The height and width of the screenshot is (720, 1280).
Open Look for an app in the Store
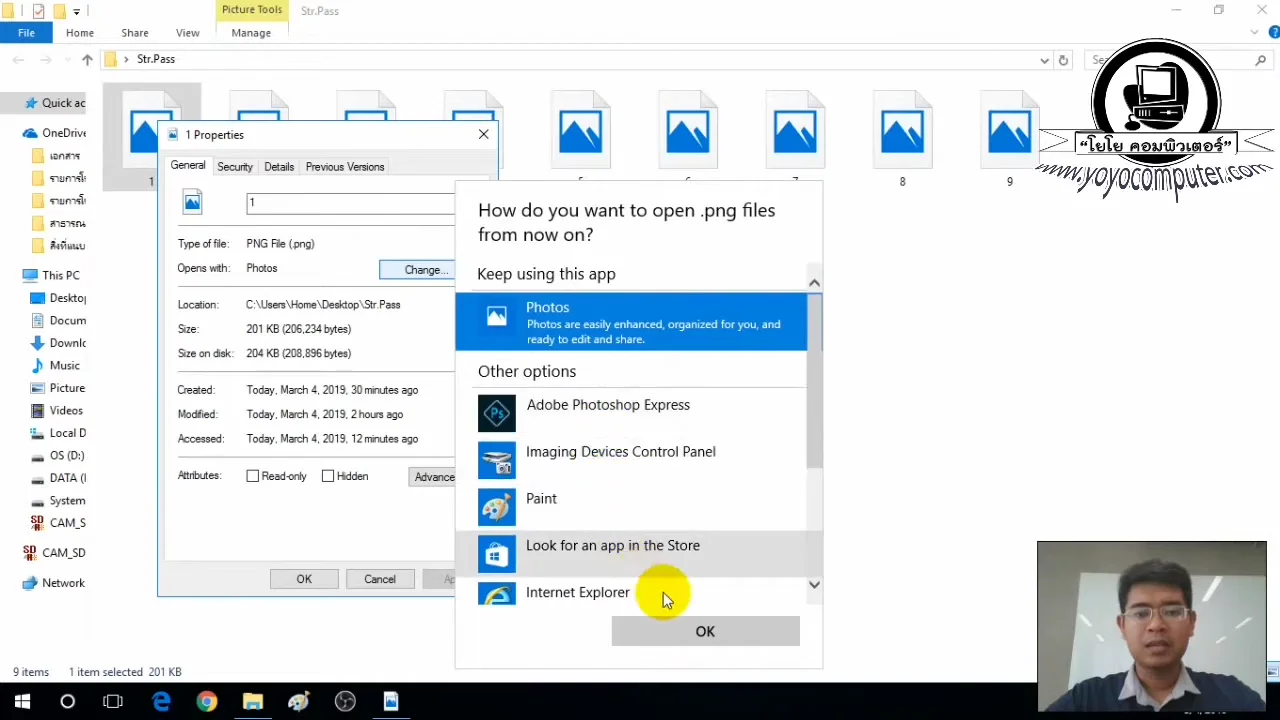point(612,545)
